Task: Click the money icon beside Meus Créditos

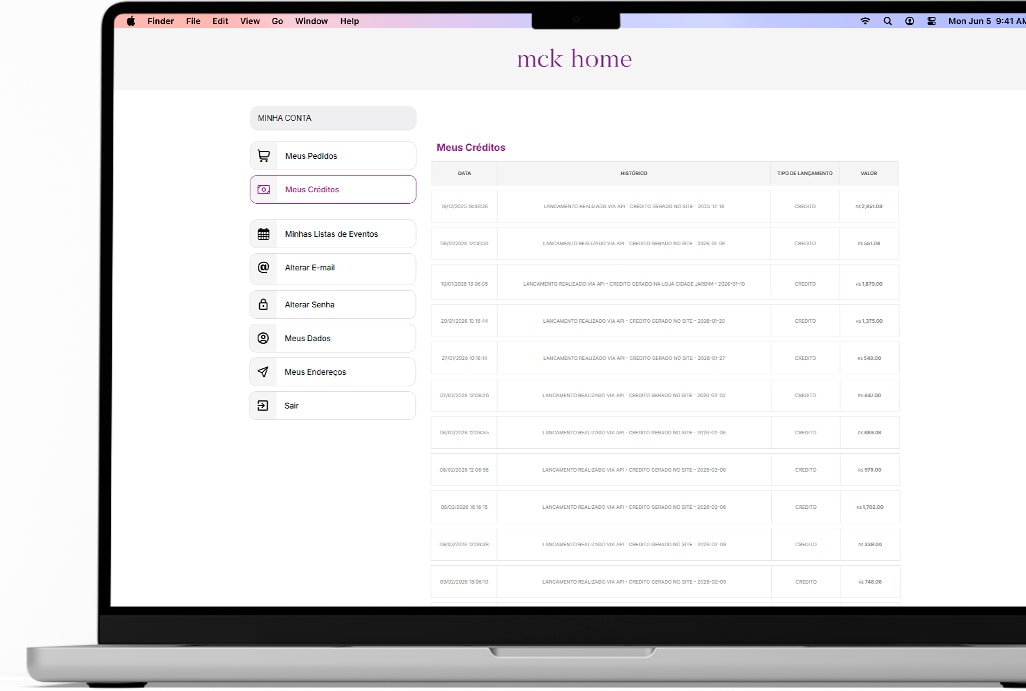Action: [x=264, y=190]
